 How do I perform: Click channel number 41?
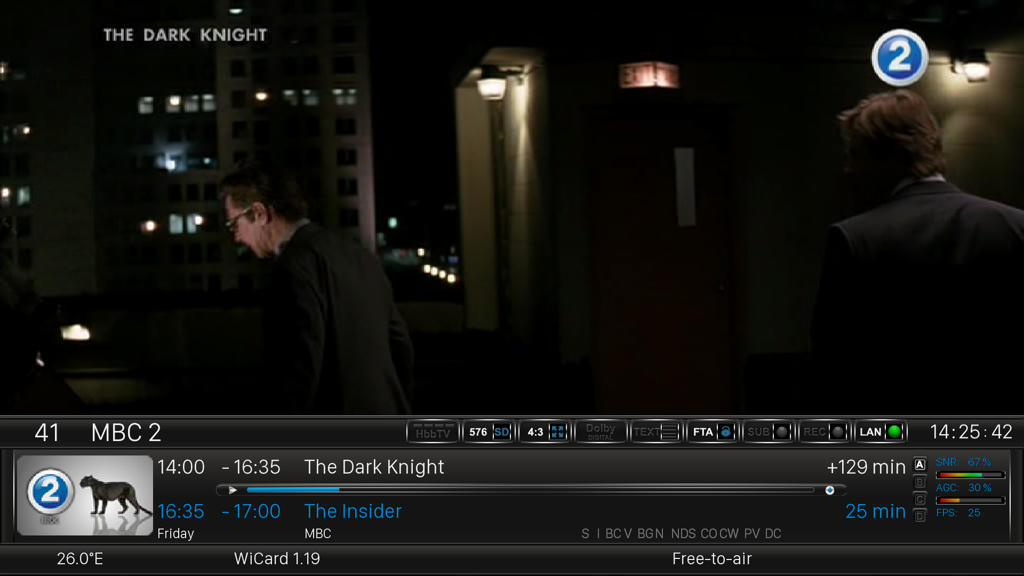coord(47,432)
